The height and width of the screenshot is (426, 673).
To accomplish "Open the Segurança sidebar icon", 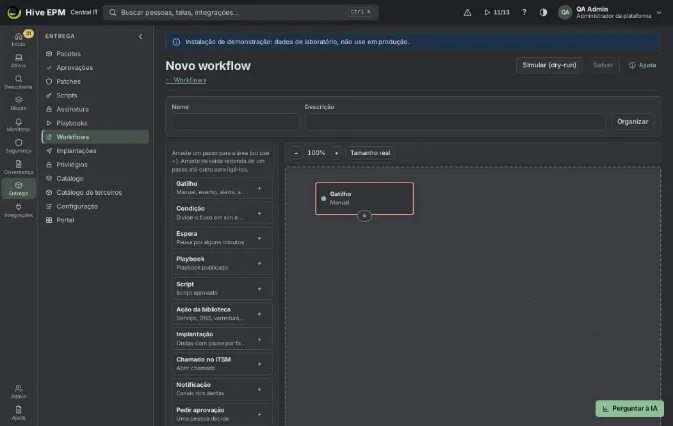I will pos(18,146).
